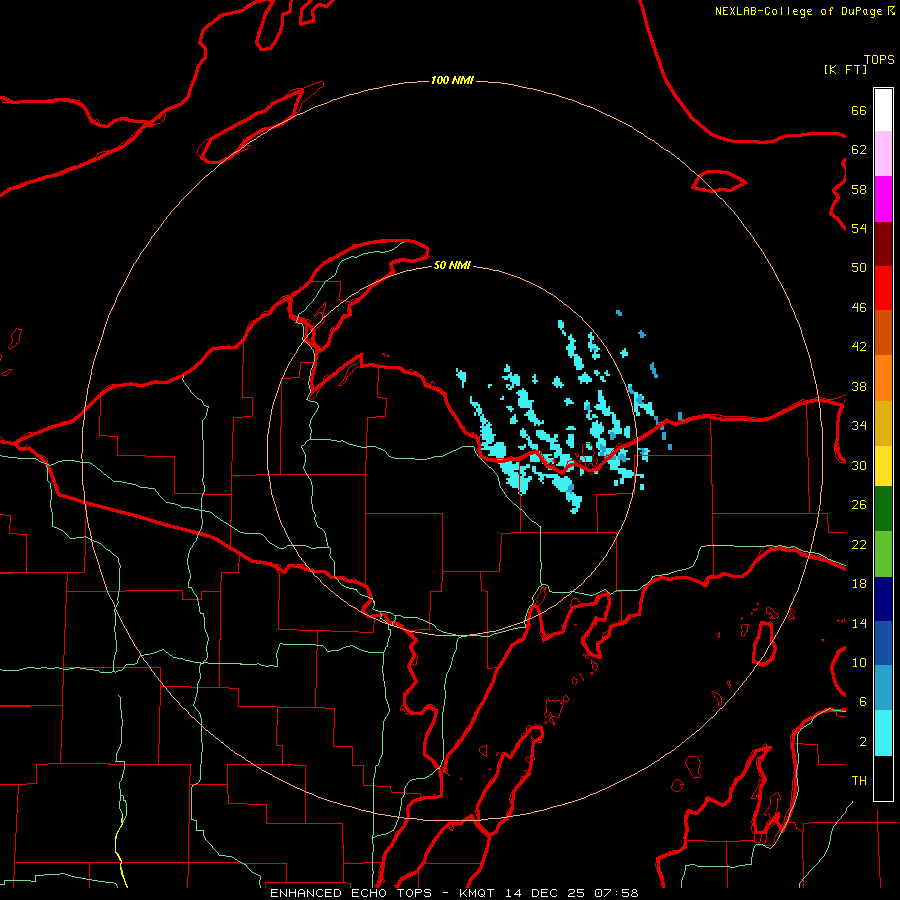The height and width of the screenshot is (900, 900).
Task: Click the '54' legend value
Action: 859,228
